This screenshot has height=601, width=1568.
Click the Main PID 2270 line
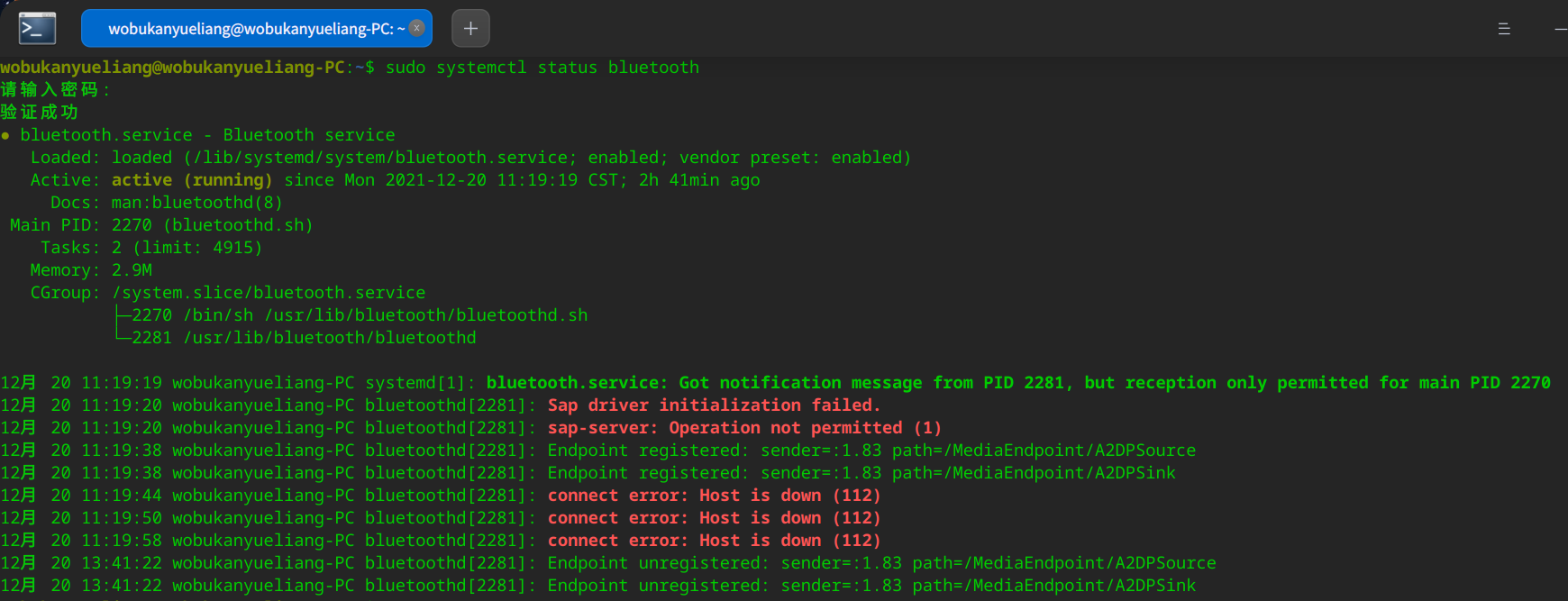click(x=162, y=225)
